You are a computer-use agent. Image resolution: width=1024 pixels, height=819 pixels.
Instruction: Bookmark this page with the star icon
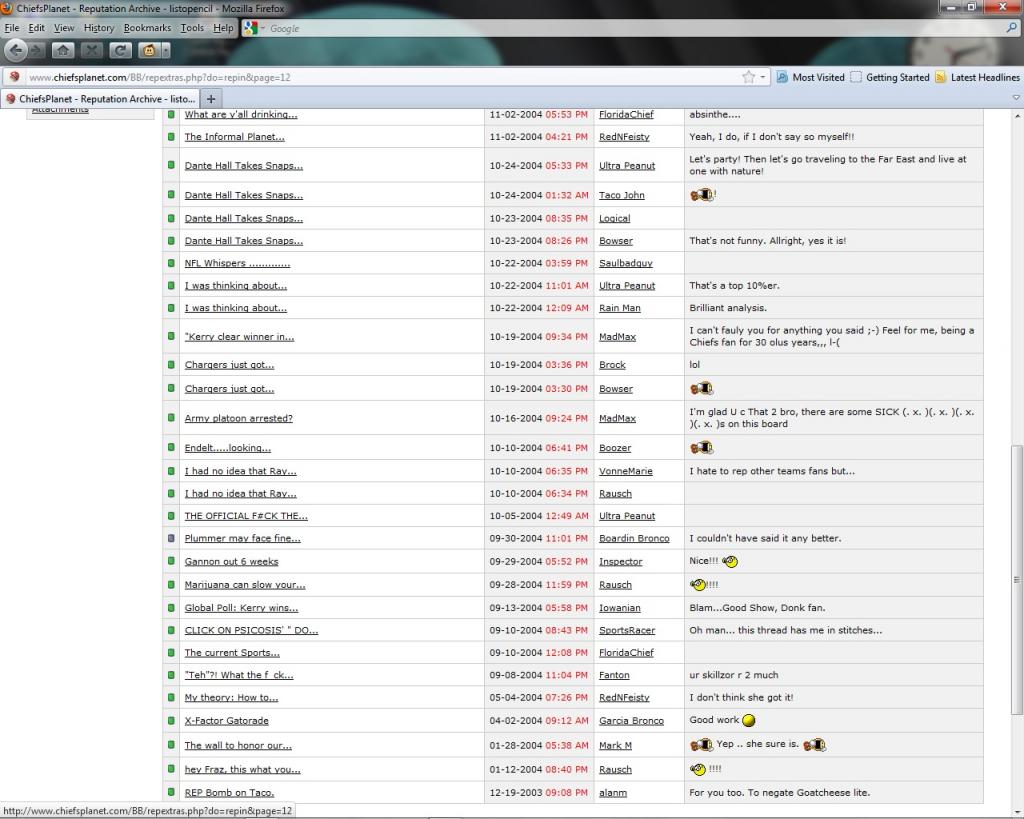748,77
